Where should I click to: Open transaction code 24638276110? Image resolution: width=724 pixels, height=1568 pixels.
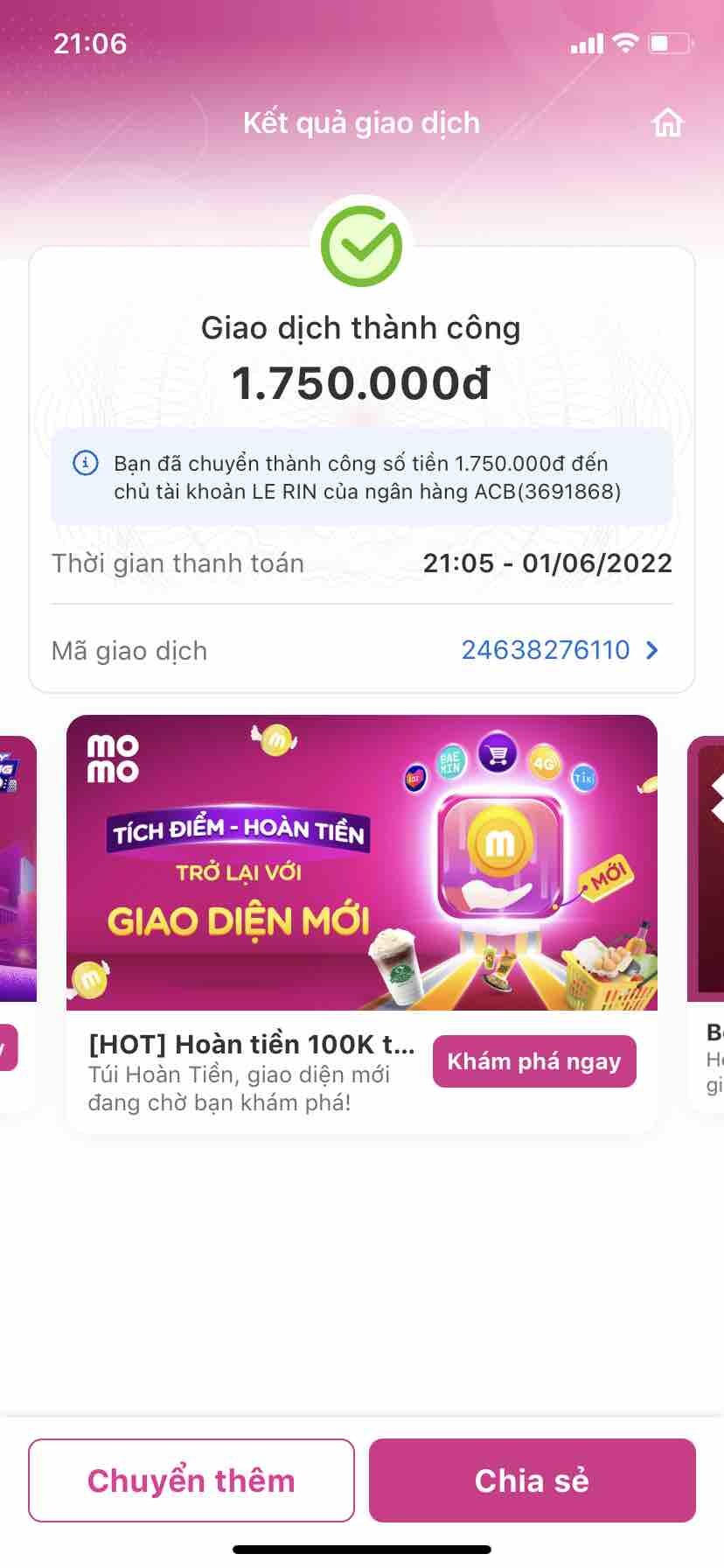[546, 650]
